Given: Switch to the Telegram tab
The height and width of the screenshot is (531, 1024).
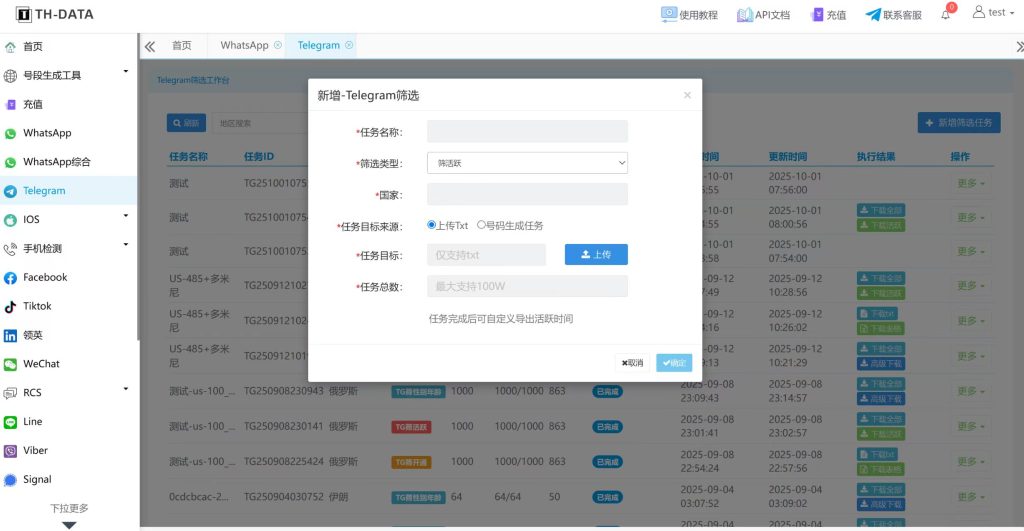Looking at the screenshot, I should click(319, 45).
